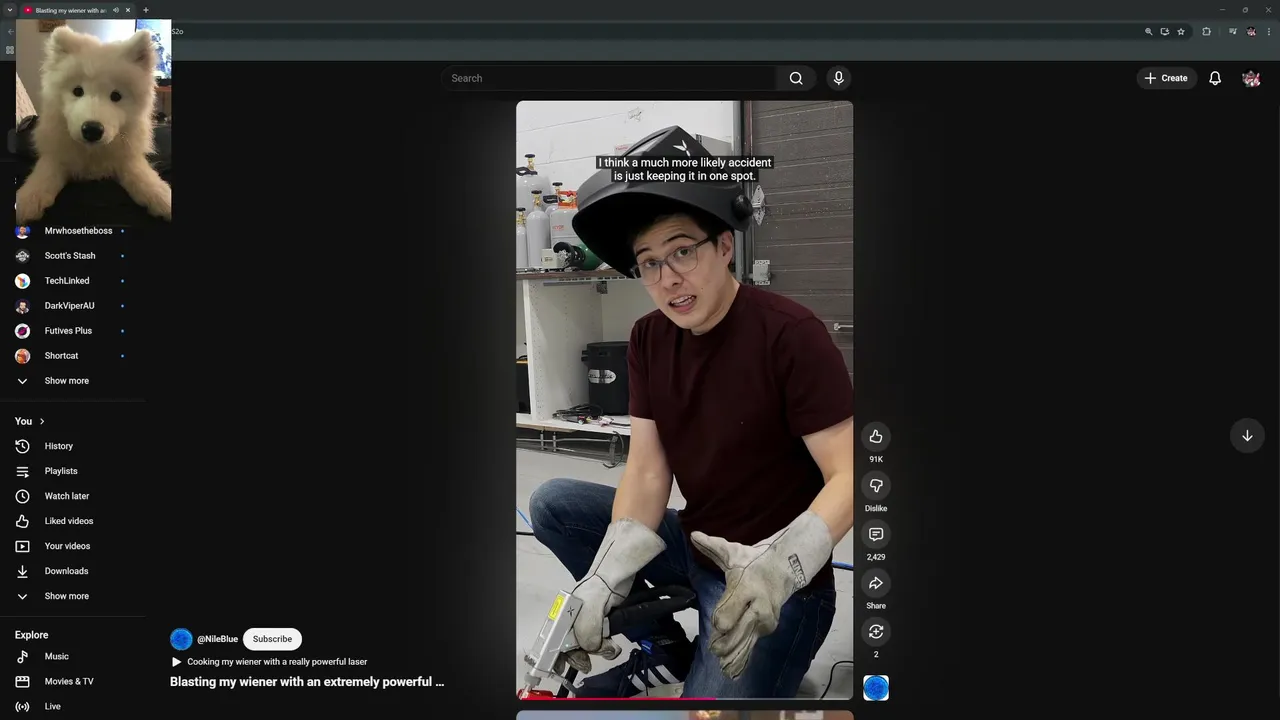Open Chrome three-dot menu
This screenshot has height=720, width=1280.
click(x=1269, y=32)
